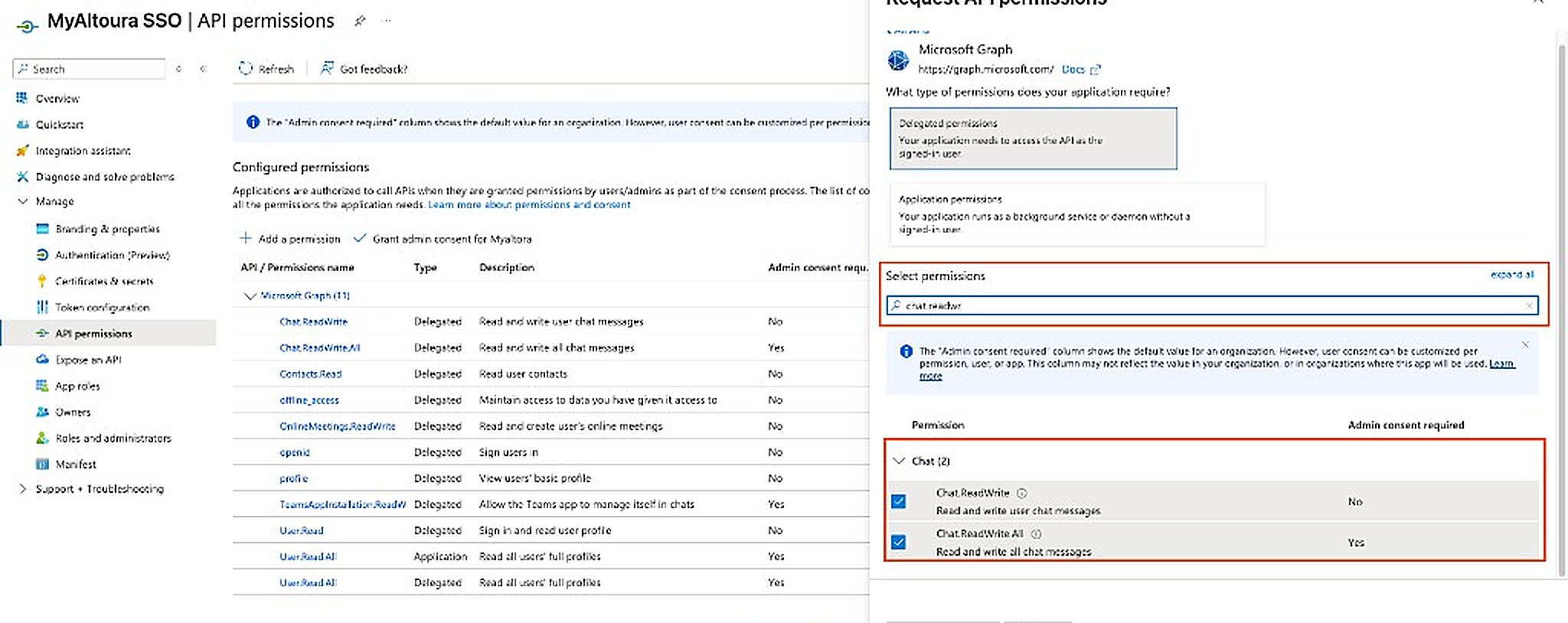Screen dimensions: 1568x623
Task: Click inside the sidebar Search field
Action: [89, 69]
